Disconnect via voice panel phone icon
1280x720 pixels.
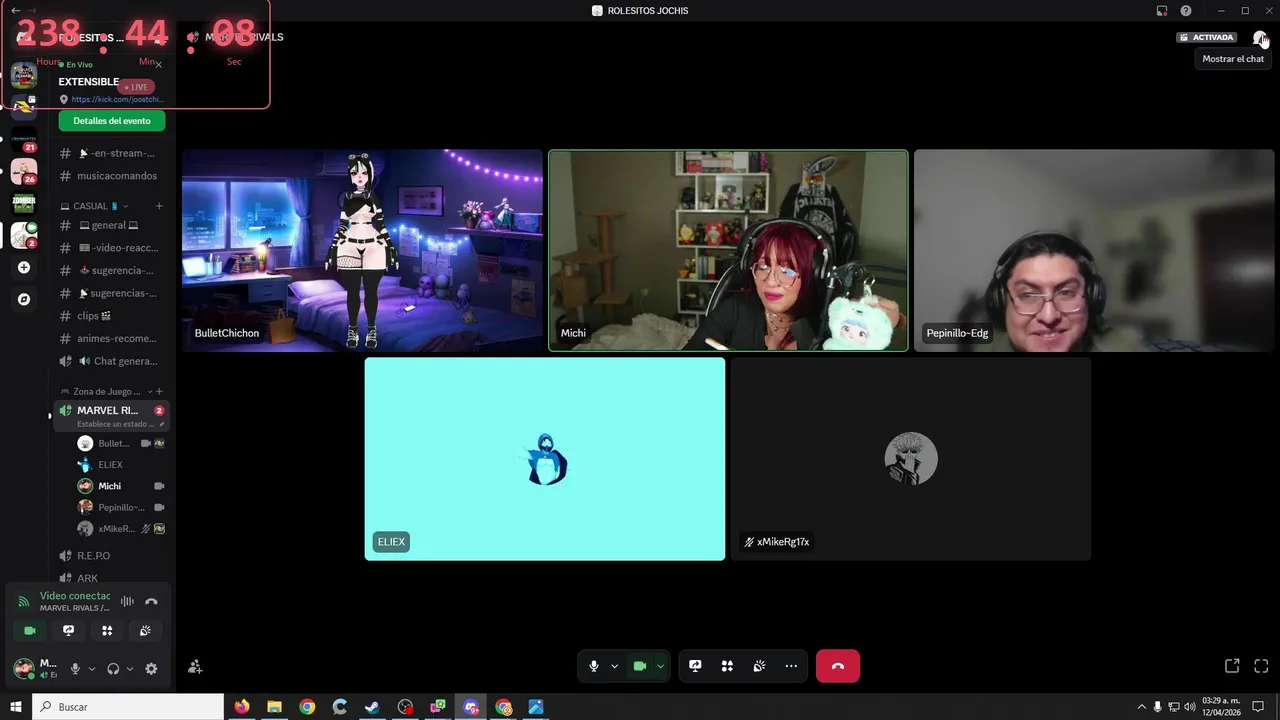pyautogui.click(x=151, y=601)
